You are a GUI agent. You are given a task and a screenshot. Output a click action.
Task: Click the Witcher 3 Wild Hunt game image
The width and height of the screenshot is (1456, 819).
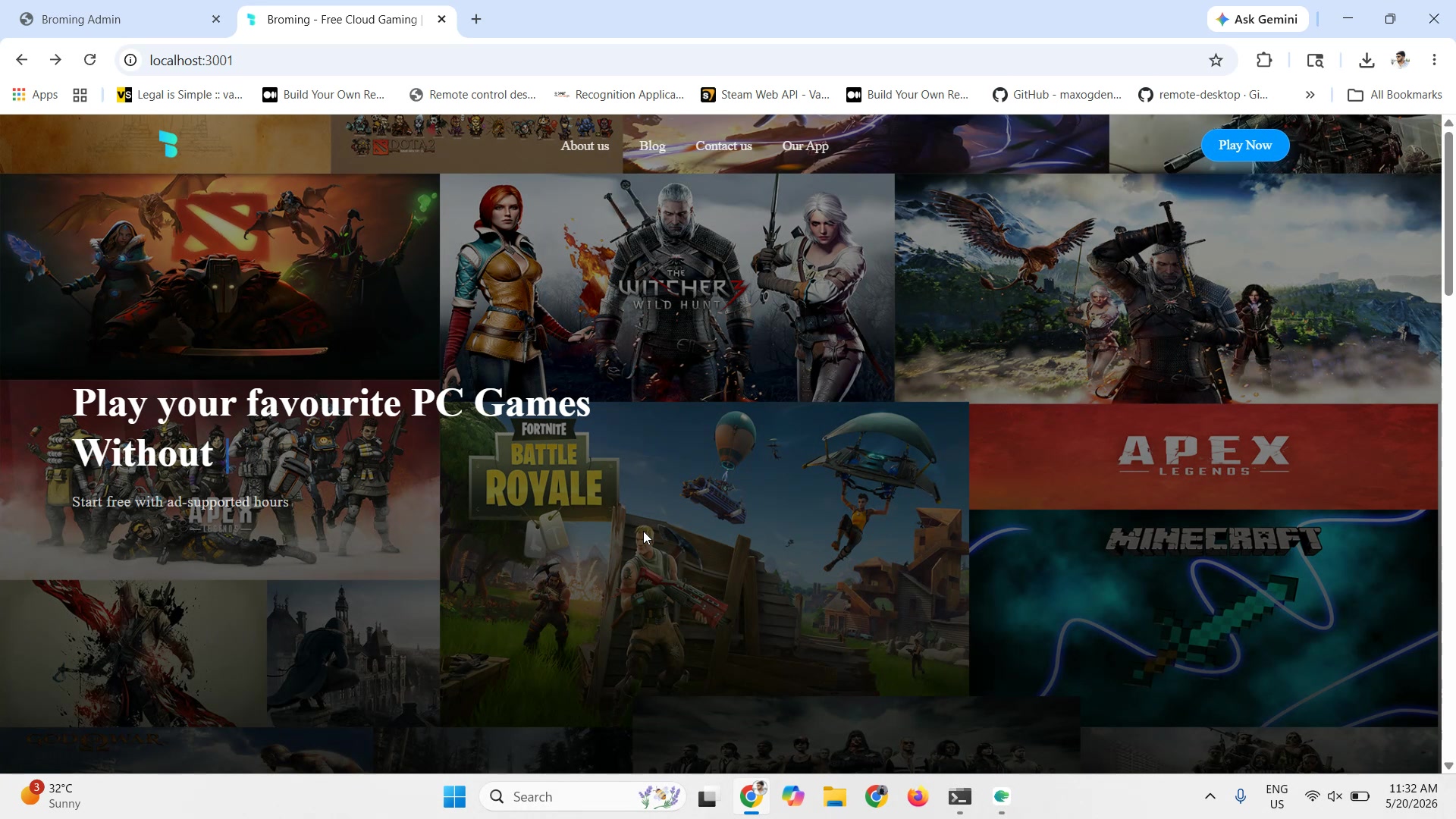(x=667, y=287)
